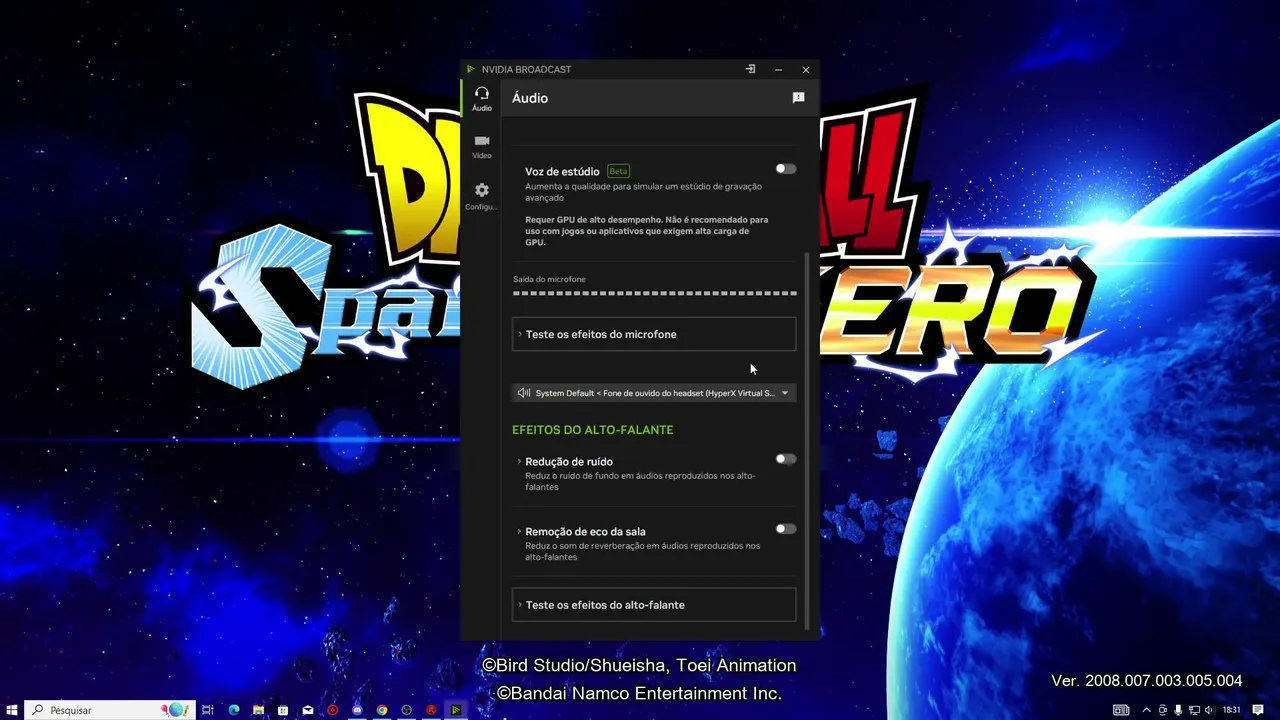
Task: Open the Áudio section in the sidebar
Action: coord(482,98)
